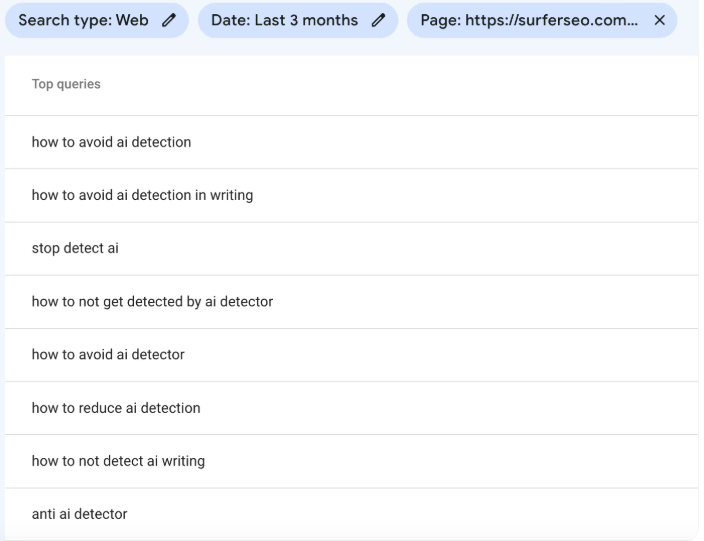This screenshot has width=704, height=541.
Task: Choose the 'how to avoid ai detector' row
Action: 108,354
